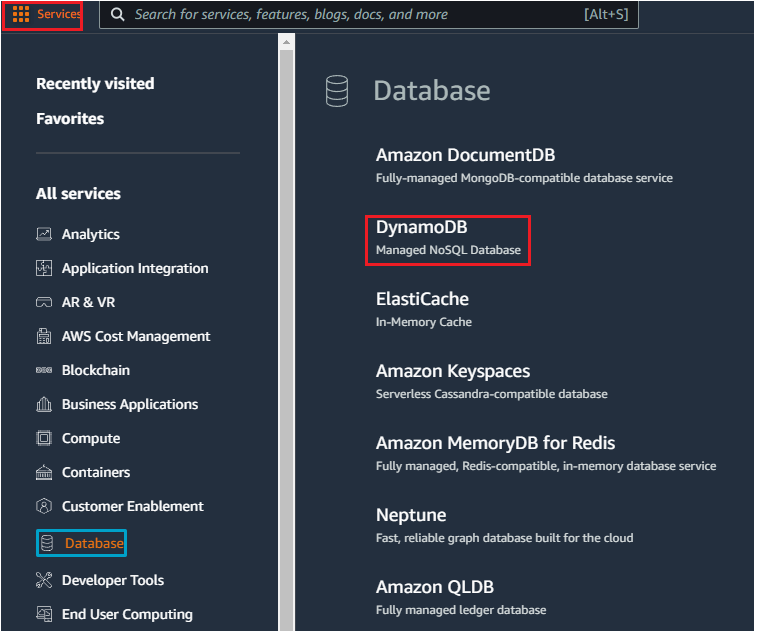
Task: Click the search magnifier icon
Action: [118, 15]
